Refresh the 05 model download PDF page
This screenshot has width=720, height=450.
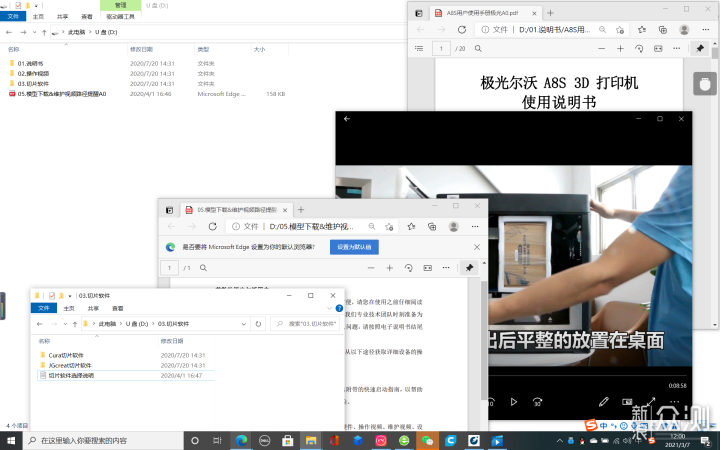click(x=212, y=226)
